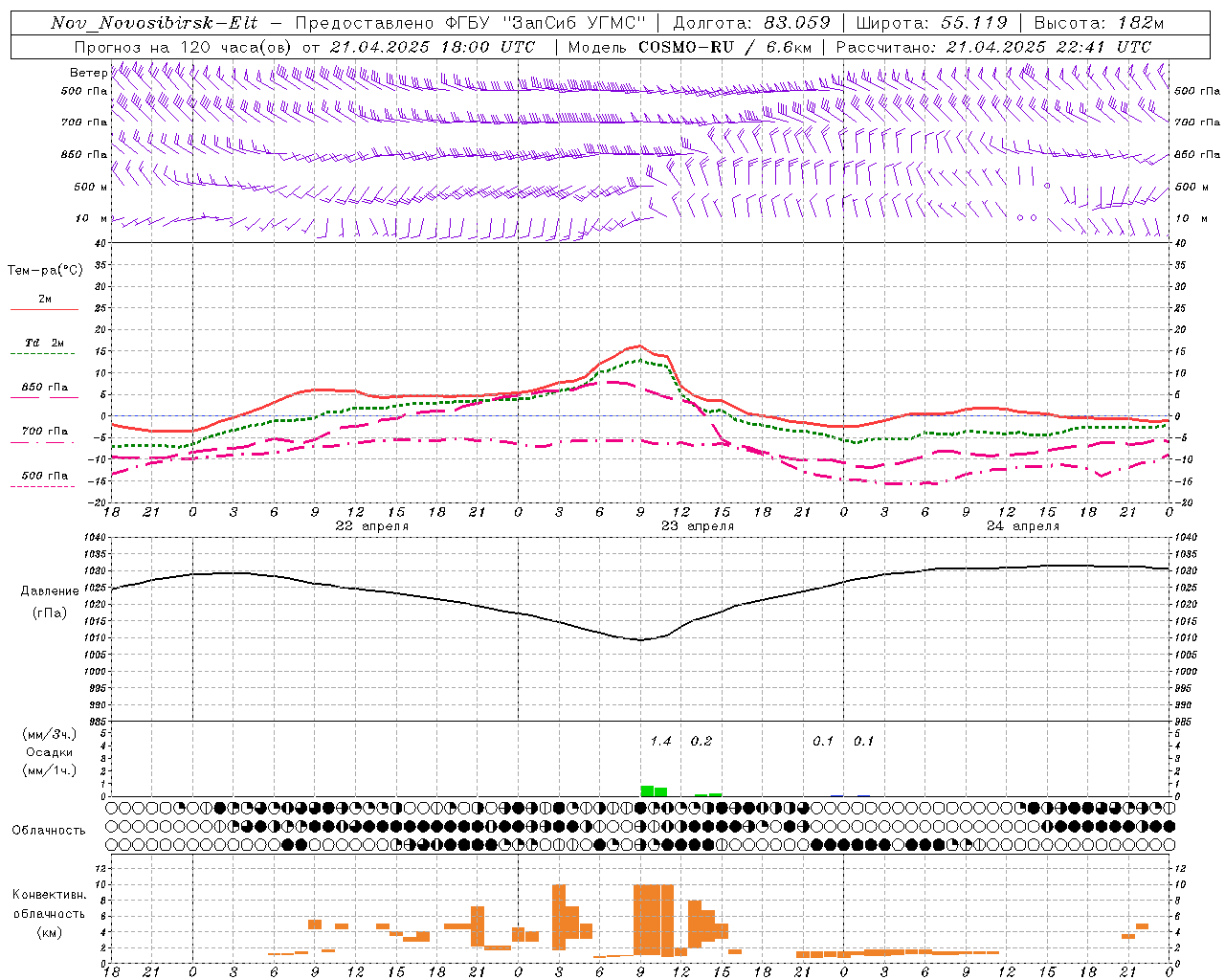1225x980 pixels.
Task: Click the Модель COSMO-RU / 6.6км label
Action: point(690,47)
